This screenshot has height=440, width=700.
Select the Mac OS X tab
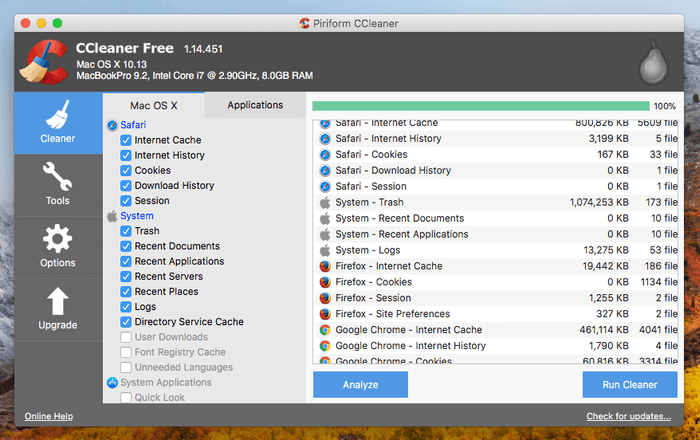click(154, 105)
